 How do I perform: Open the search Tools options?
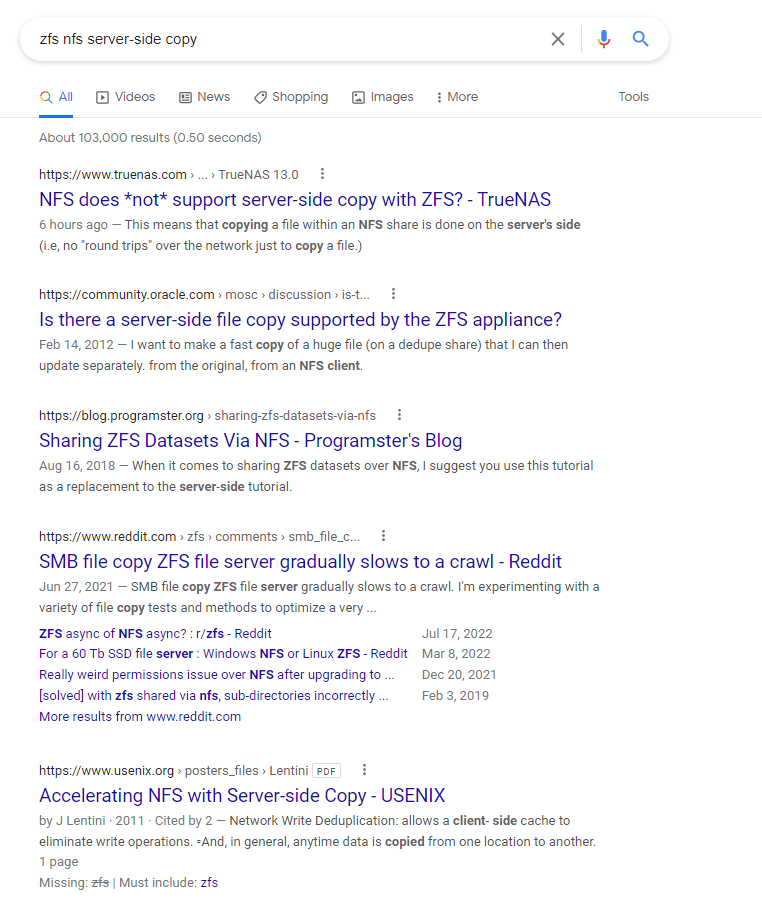click(633, 97)
